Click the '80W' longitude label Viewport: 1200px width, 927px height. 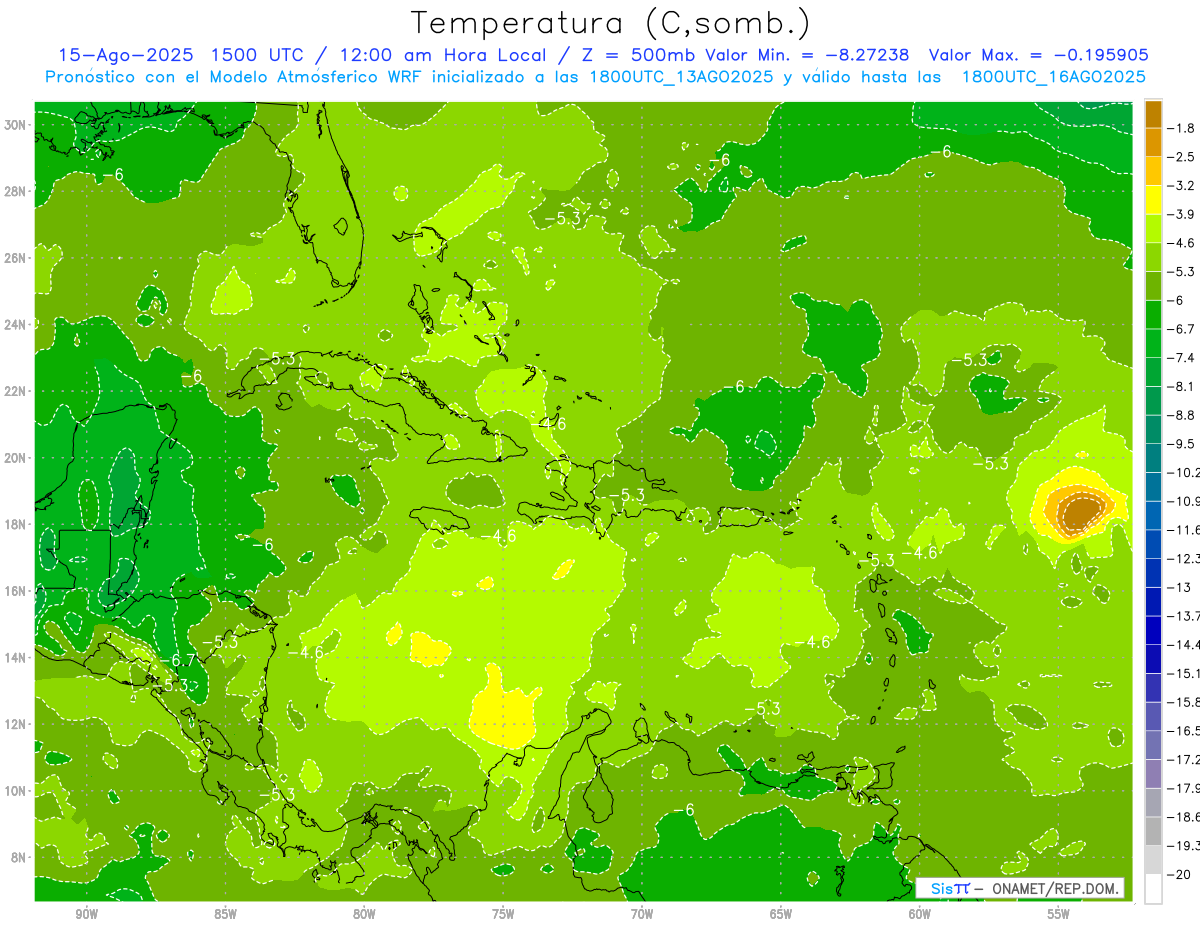point(364,914)
